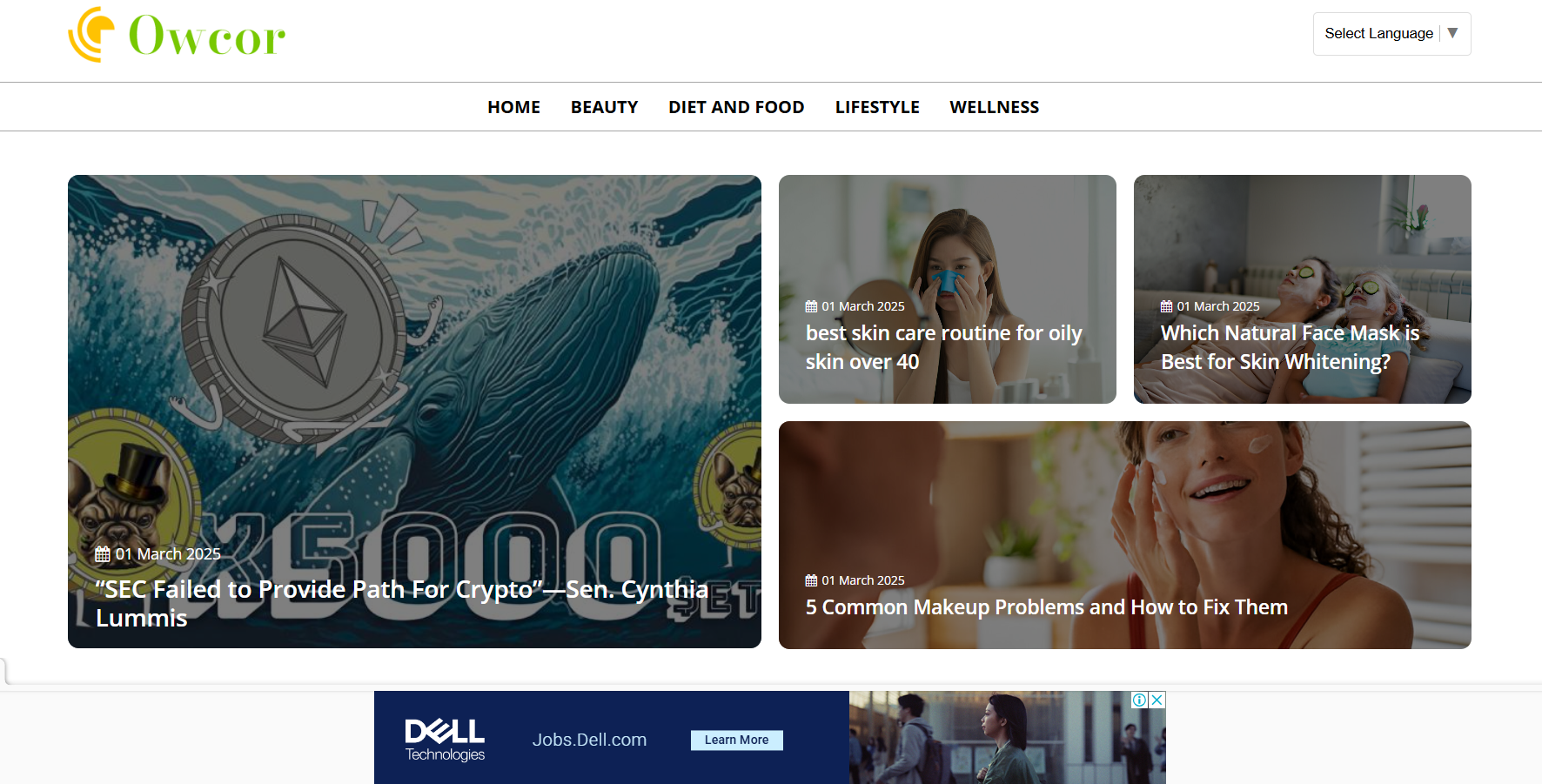Screen dimensions: 1542x784
Task: Click the language dropdown arrow
Action: click(x=1452, y=33)
